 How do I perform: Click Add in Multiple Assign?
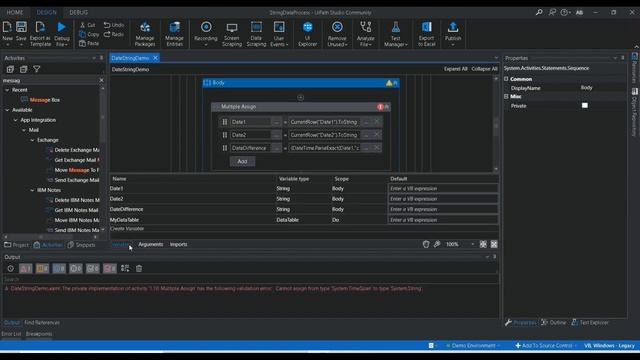(x=242, y=161)
